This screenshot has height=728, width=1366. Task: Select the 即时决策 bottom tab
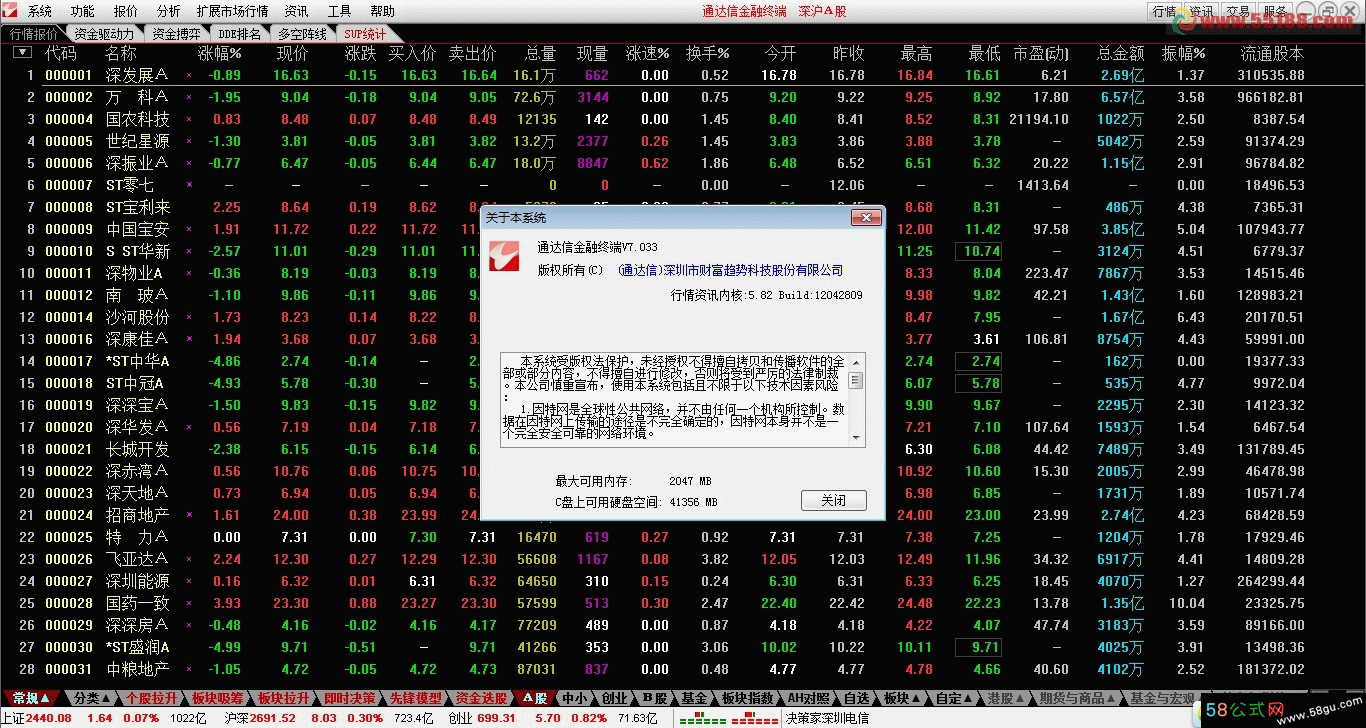[349, 698]
